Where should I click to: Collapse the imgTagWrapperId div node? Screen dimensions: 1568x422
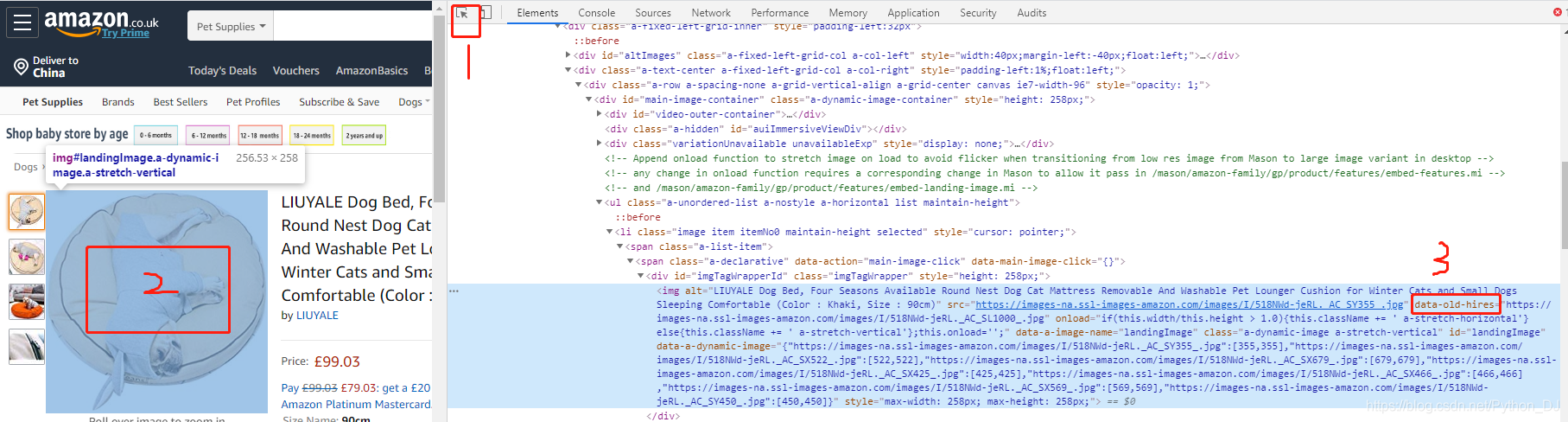tap(640, 276)
